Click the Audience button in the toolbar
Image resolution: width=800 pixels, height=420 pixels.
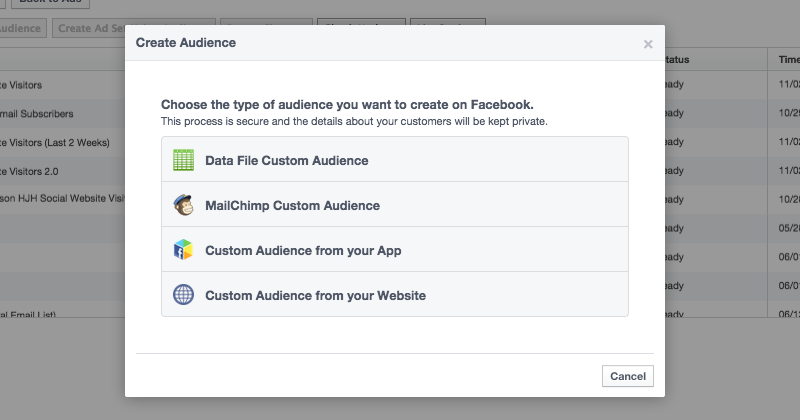click(x=21, y=28)
